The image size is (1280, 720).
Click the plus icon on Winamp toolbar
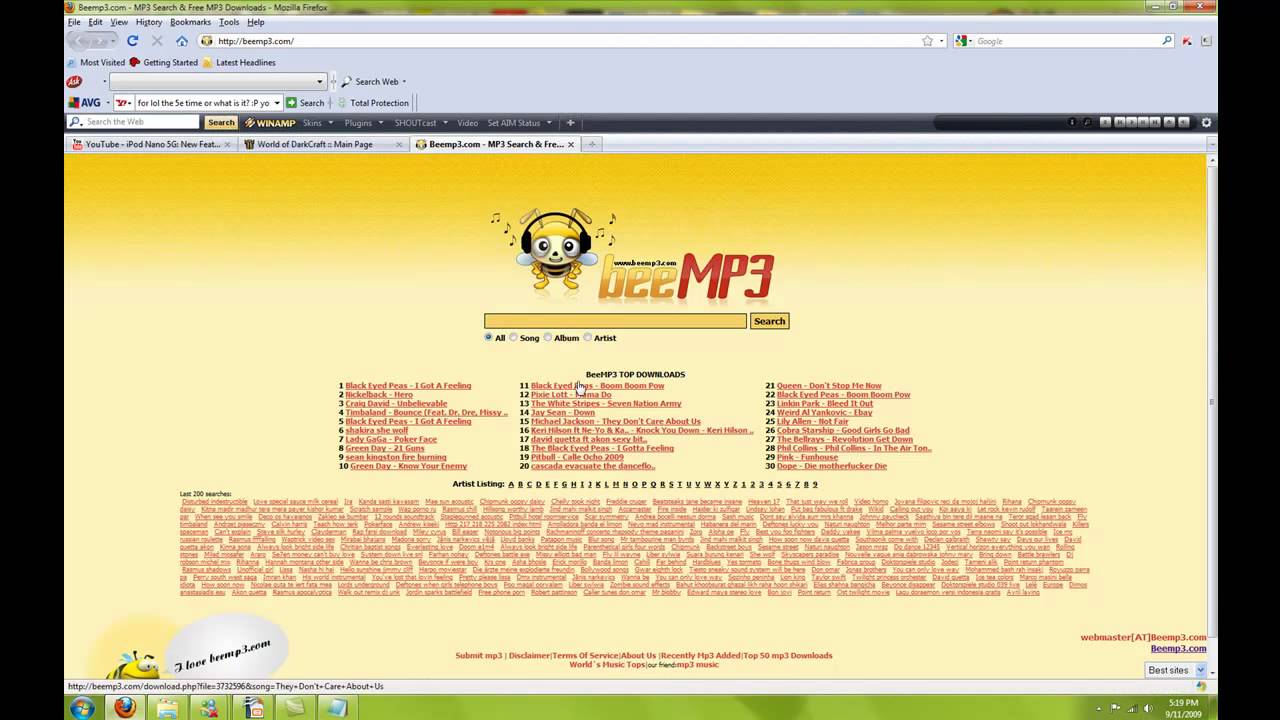[x=570, y=123]
